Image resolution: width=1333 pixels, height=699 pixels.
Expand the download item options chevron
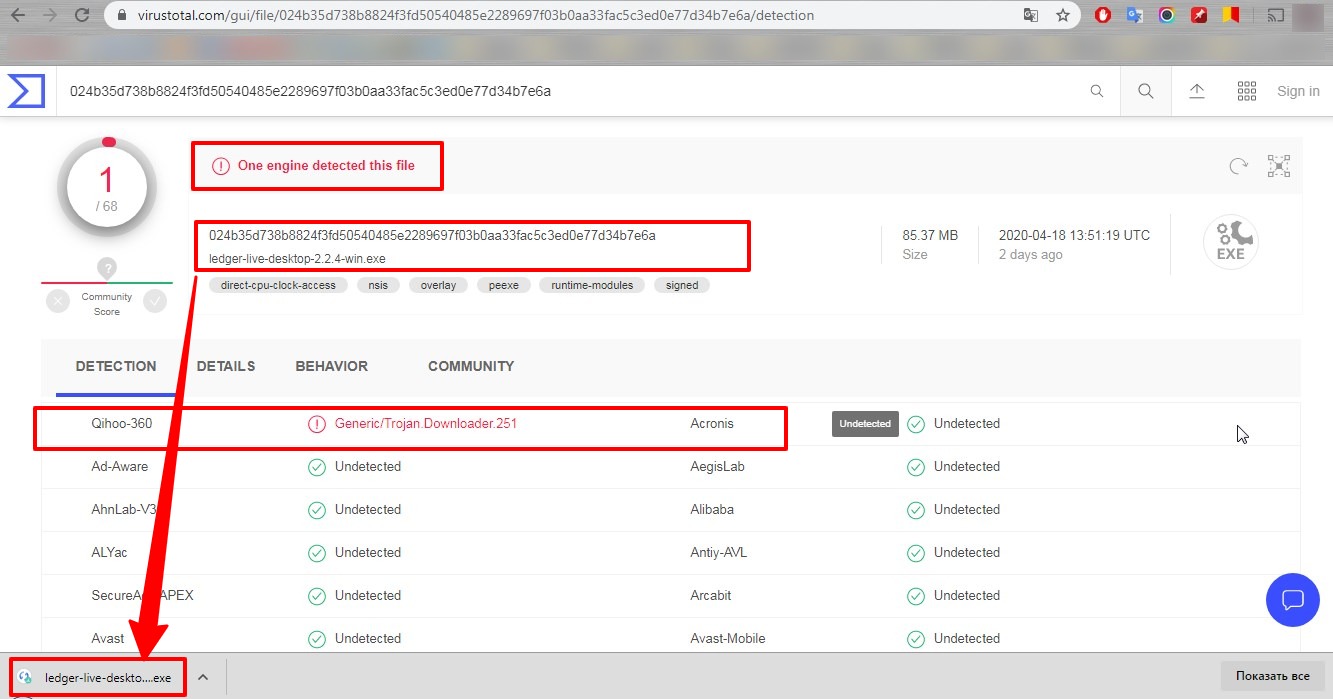tap(203, 677)
